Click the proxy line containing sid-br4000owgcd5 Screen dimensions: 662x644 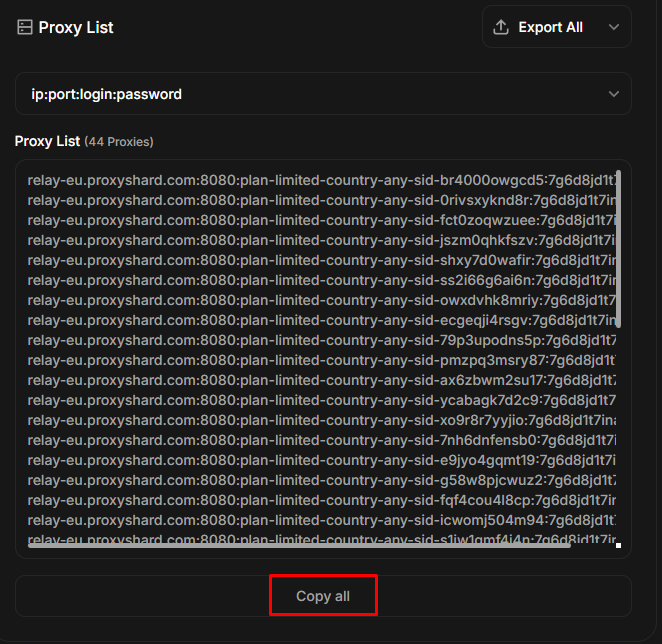pyautogui.click(x=320, y=180)
